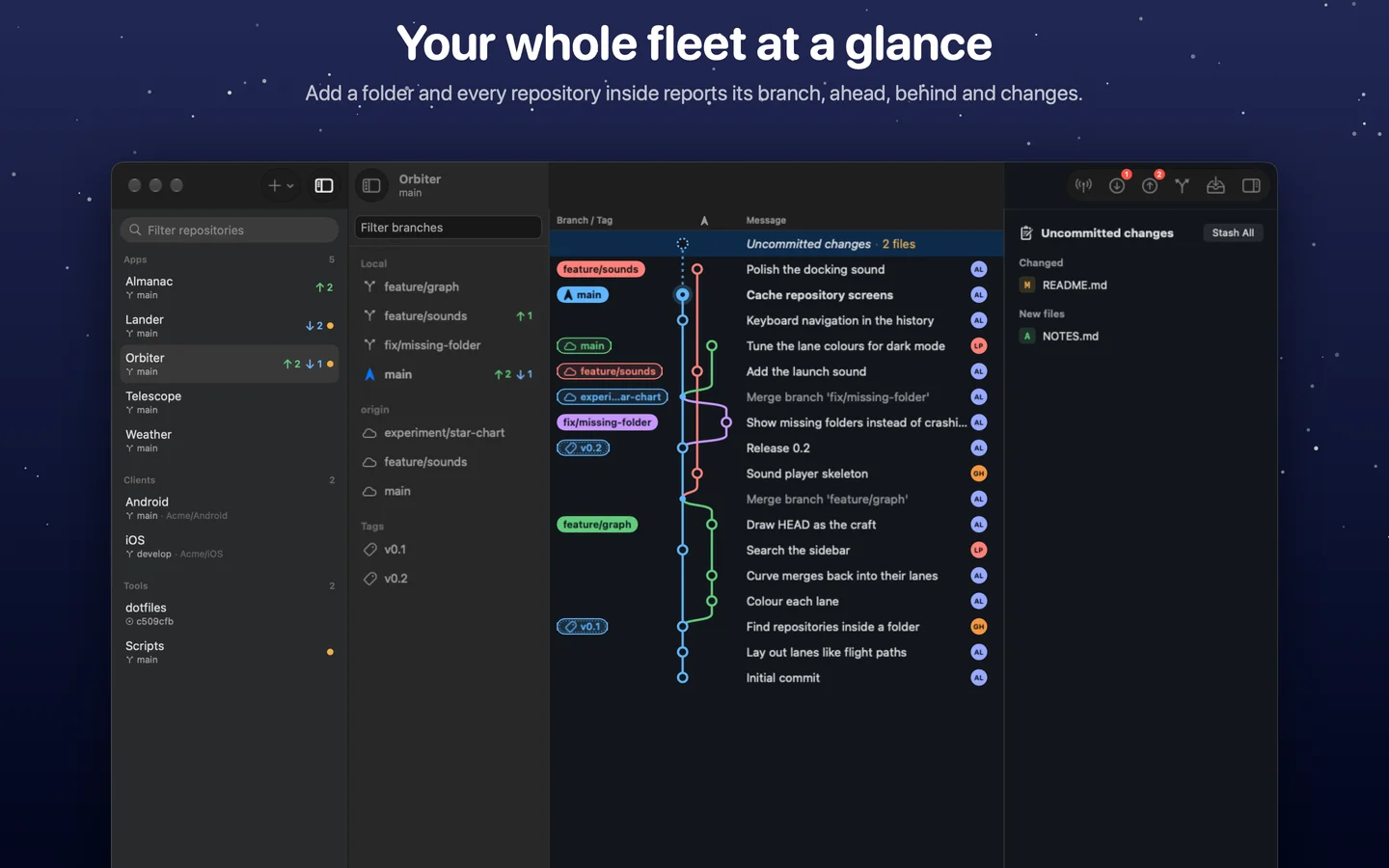Viewport: 1389px width, 868px height.
Task: Click the branch fork toolbar icon
Action: [x=1183, y=185]
